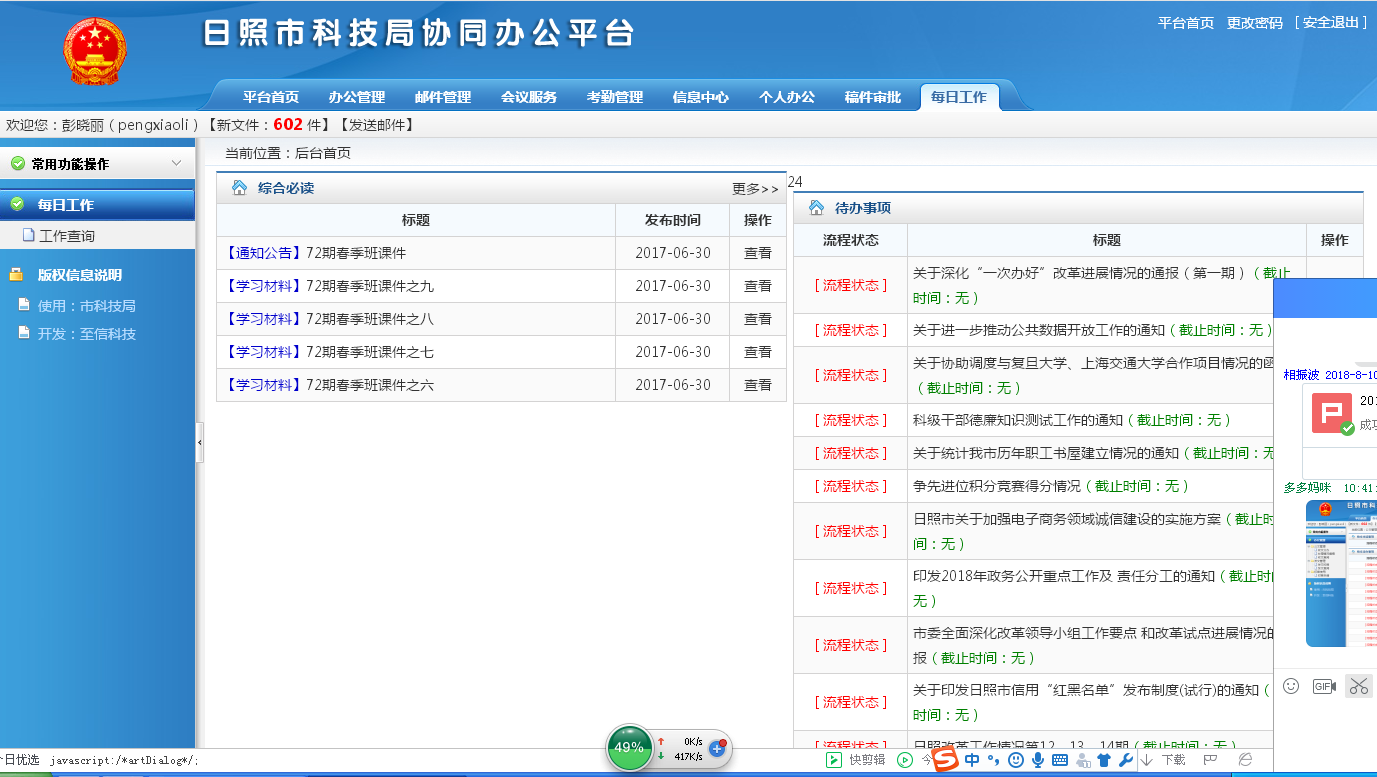The image size is (1377, 777).
Task: Click the 平台首页 link at top right
Action: (1186, 23)
